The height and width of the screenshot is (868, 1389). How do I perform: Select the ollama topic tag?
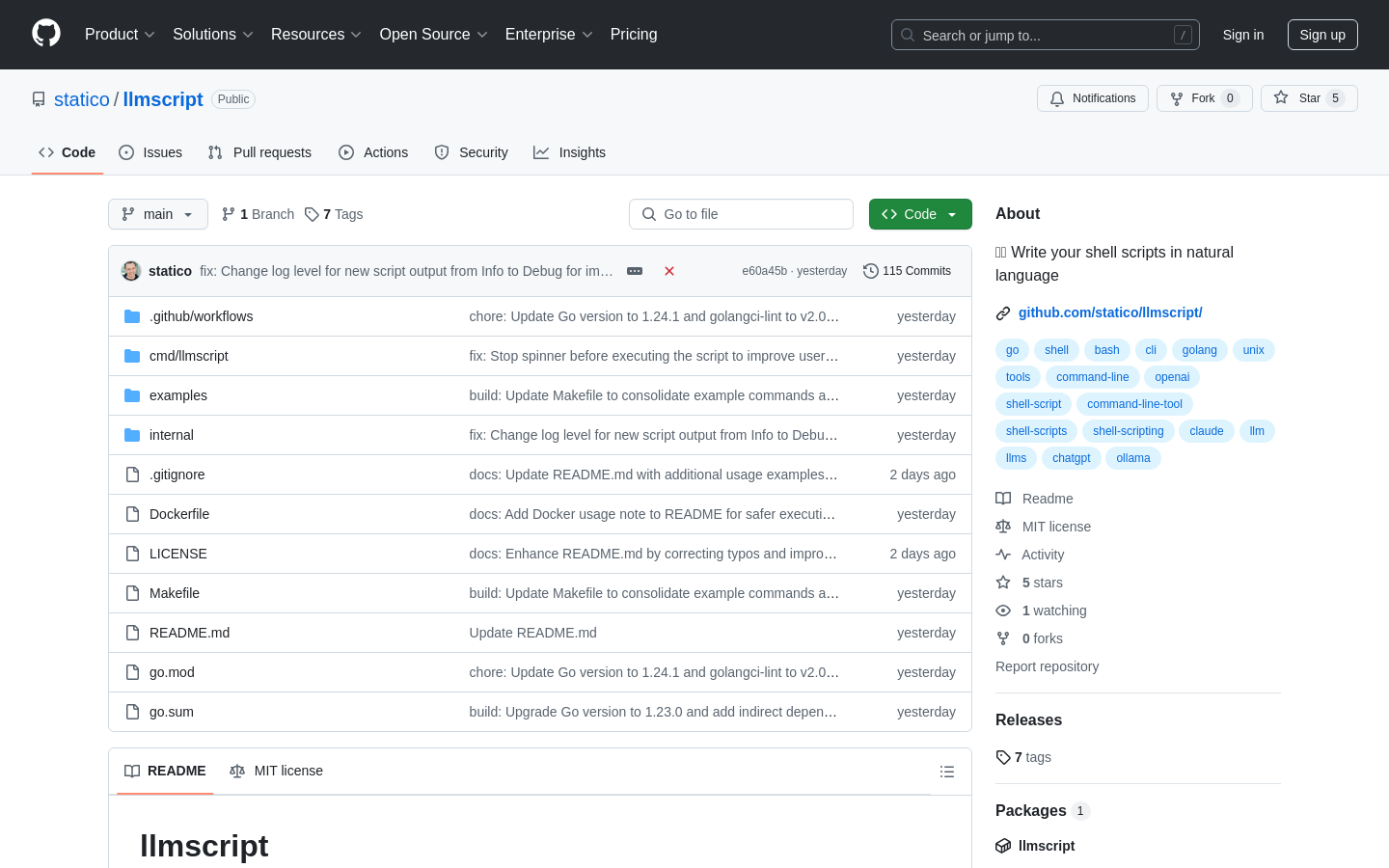(1133, 458)
